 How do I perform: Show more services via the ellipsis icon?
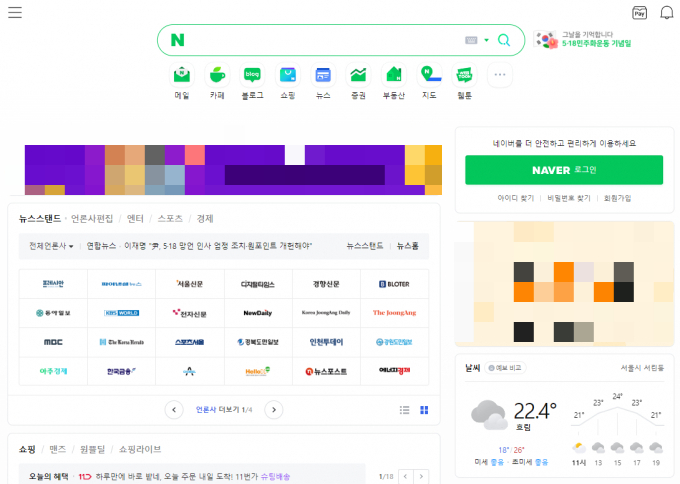[x=500, y=75]
